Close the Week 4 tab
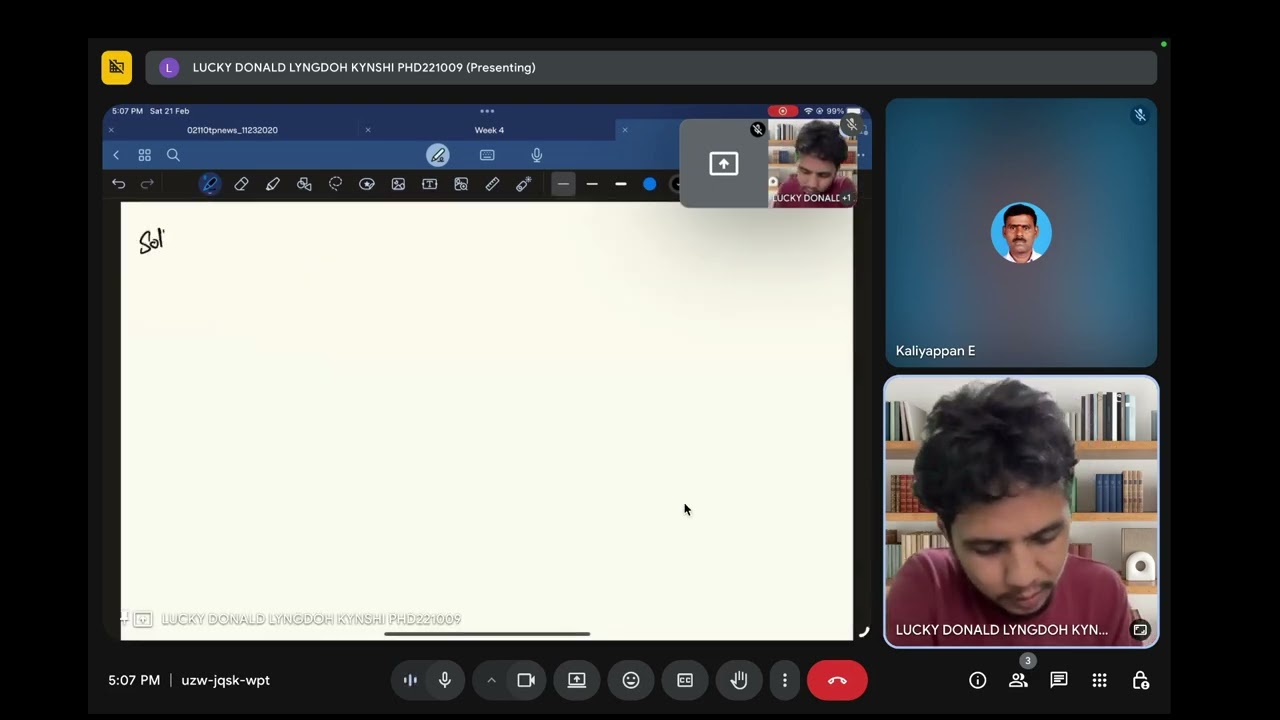 tap(368, 130)
